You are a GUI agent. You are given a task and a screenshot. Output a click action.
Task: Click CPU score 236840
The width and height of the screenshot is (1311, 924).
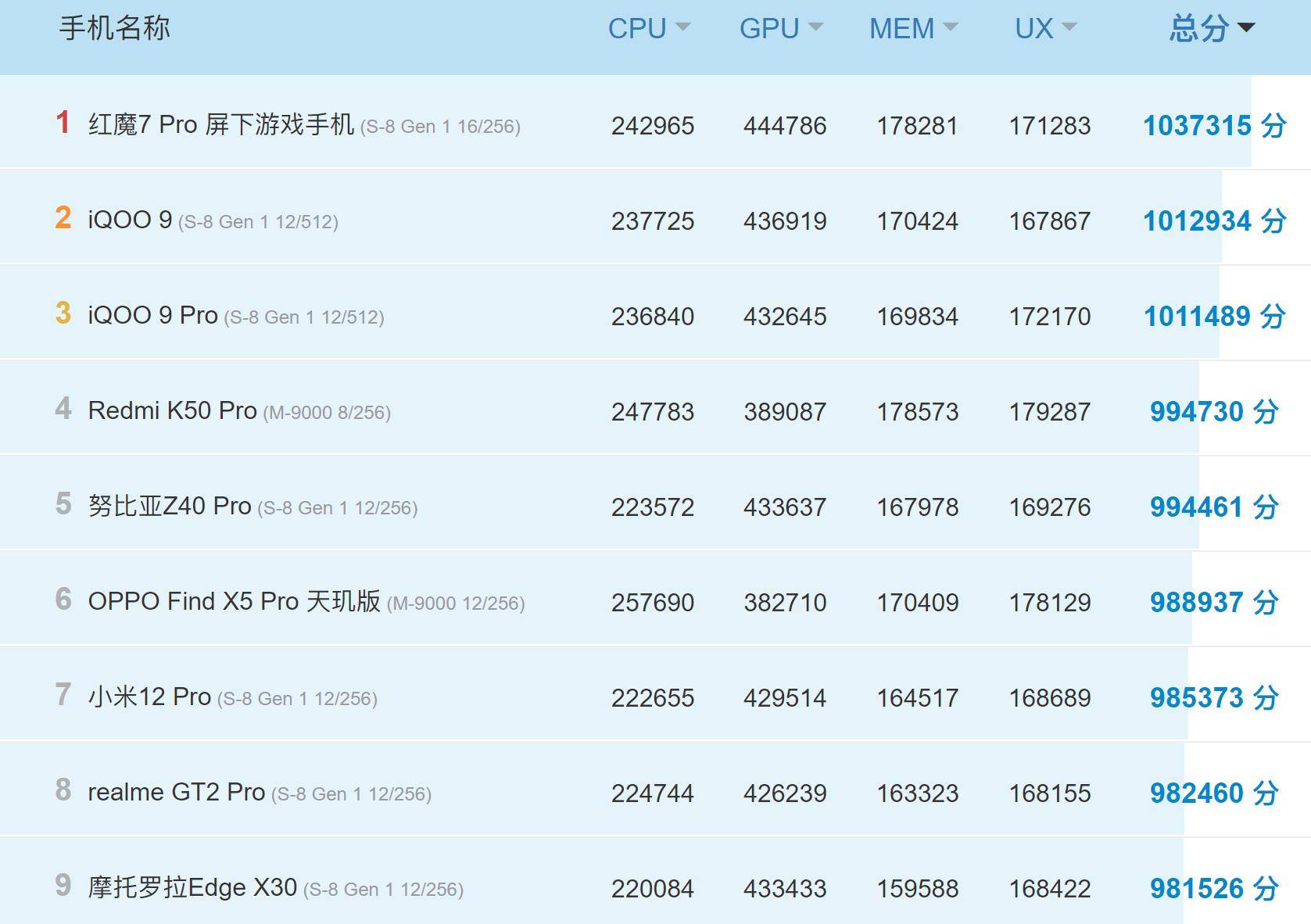653,317
